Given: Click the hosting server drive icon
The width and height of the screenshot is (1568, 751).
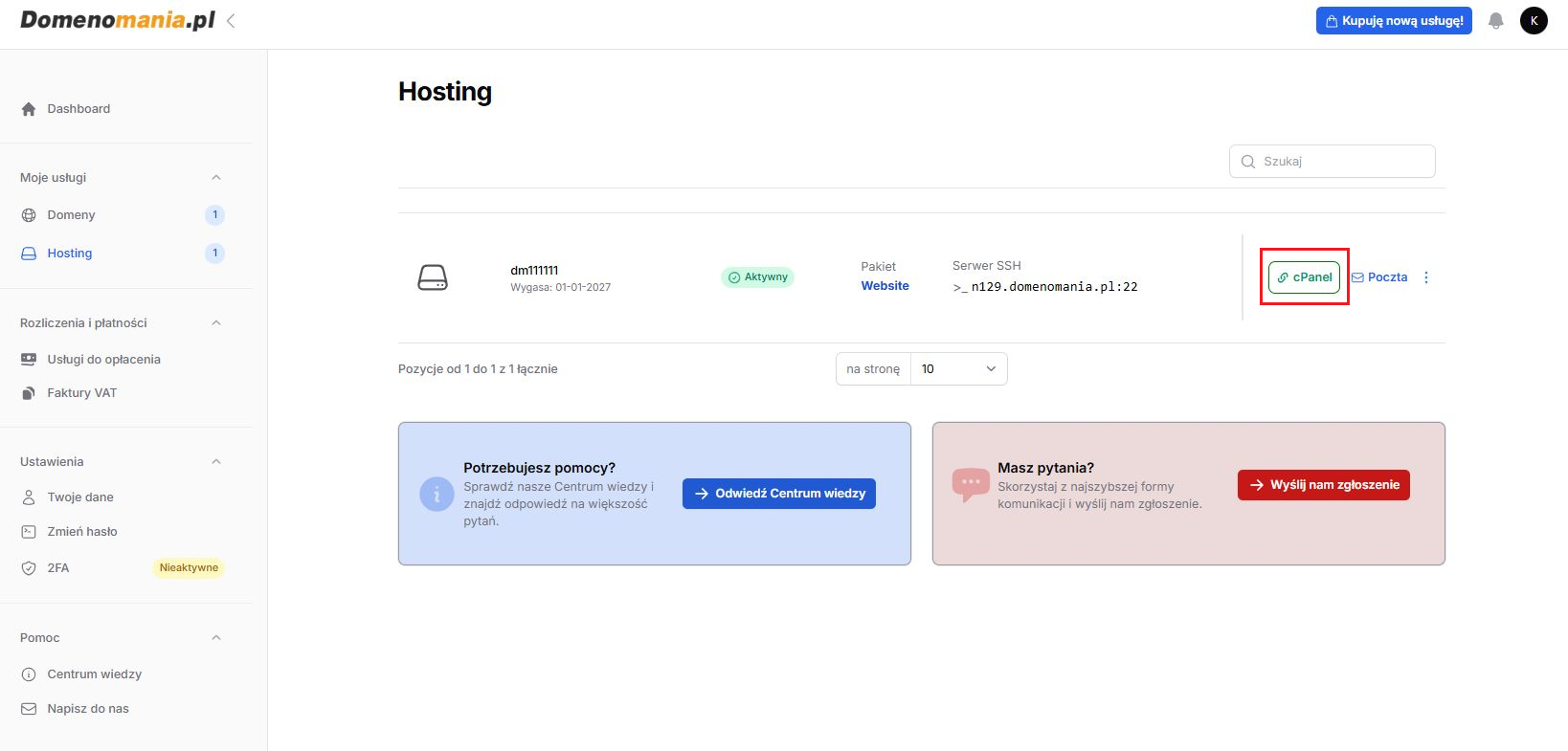Looking at the screenshot, I should [433, 277].
